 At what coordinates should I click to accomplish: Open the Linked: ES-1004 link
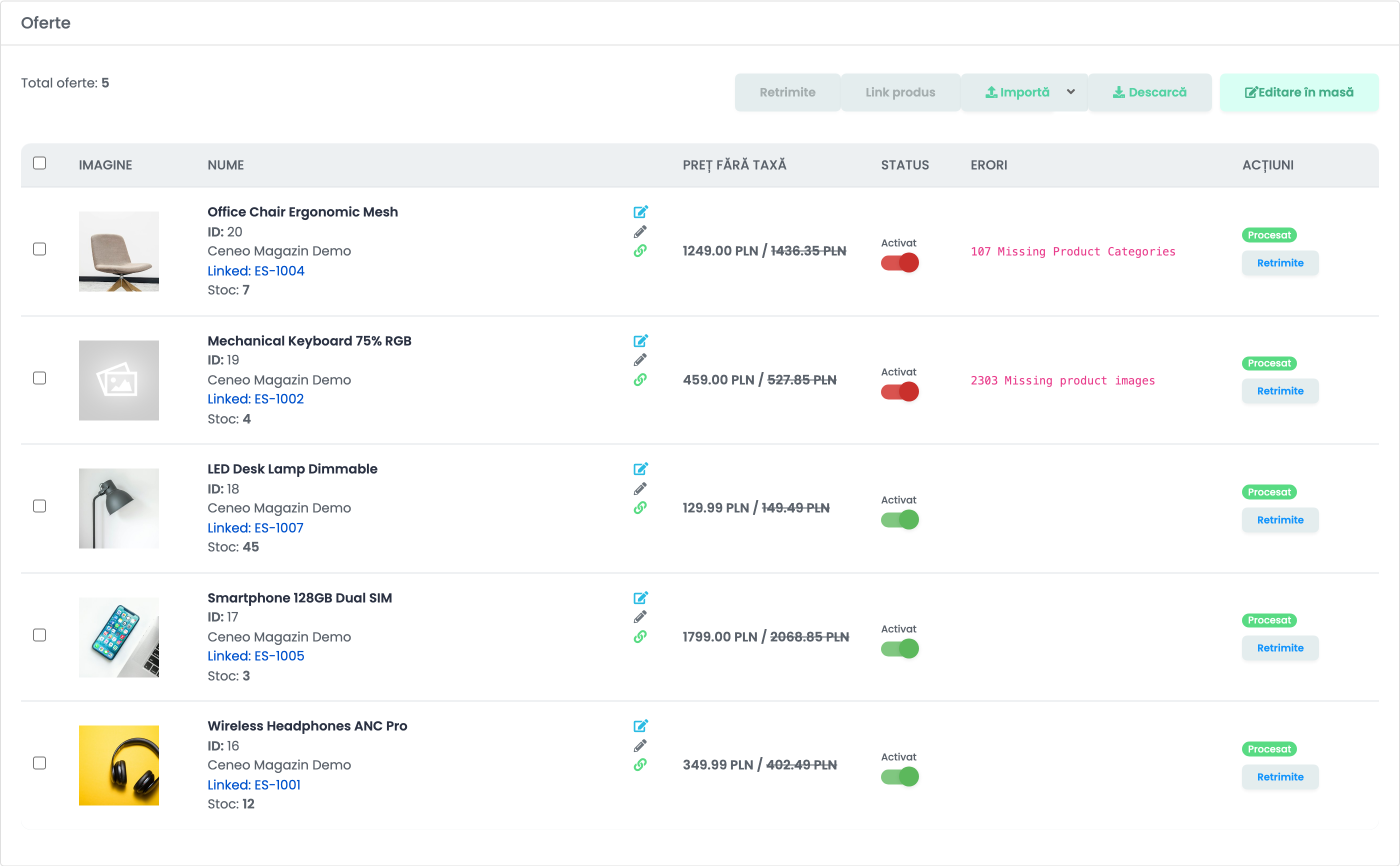click(x=256, y=271)
